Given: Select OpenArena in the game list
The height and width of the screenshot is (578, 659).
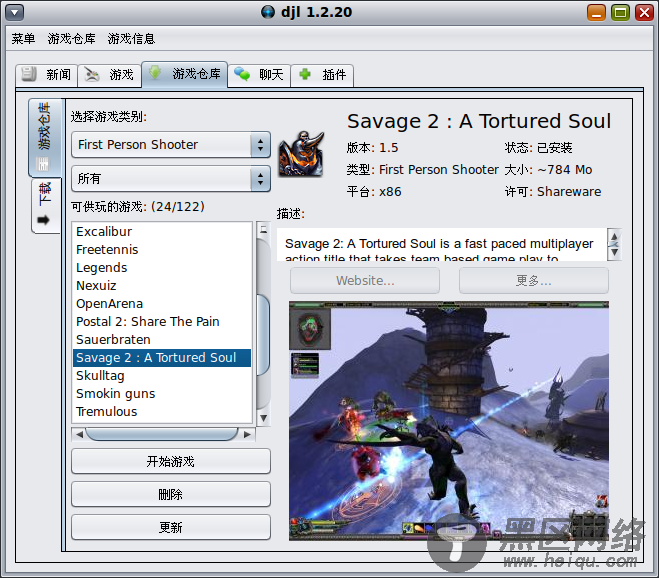Looking at the screenshot, I should tap(162, 304).
